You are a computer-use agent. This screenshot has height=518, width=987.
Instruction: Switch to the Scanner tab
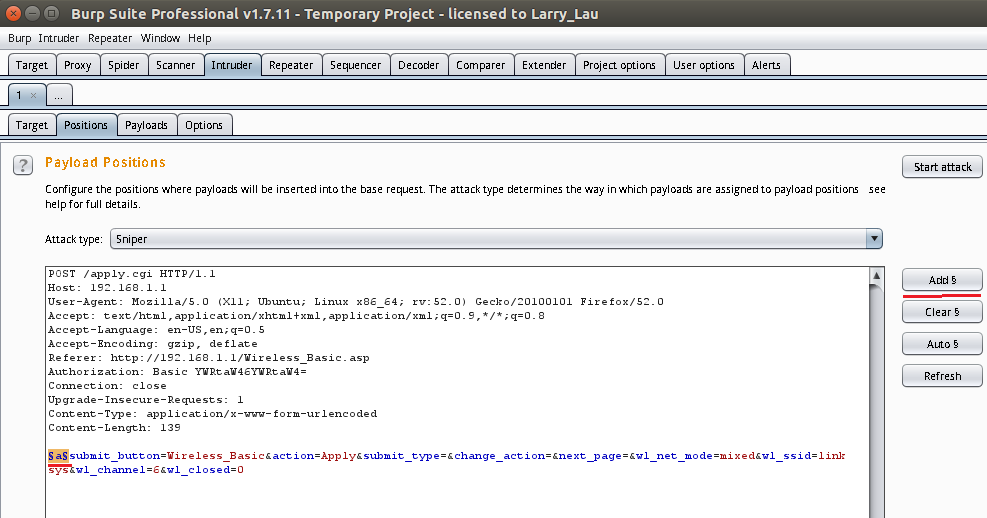coord(176,65)
